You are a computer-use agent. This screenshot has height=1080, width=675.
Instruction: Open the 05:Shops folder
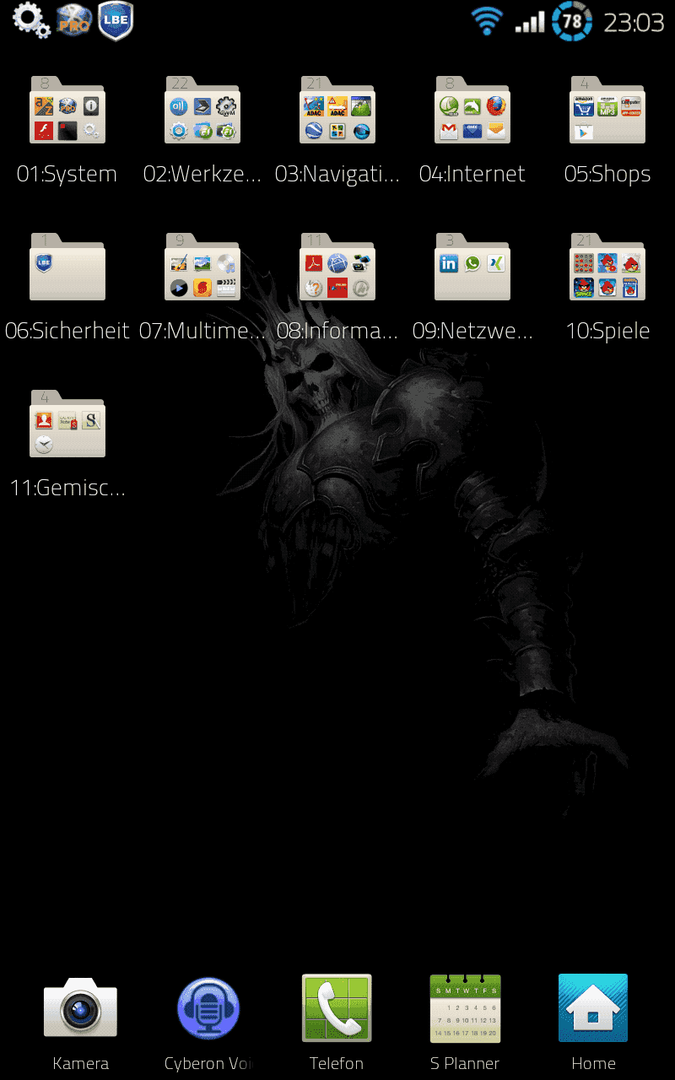coord(607,110)
